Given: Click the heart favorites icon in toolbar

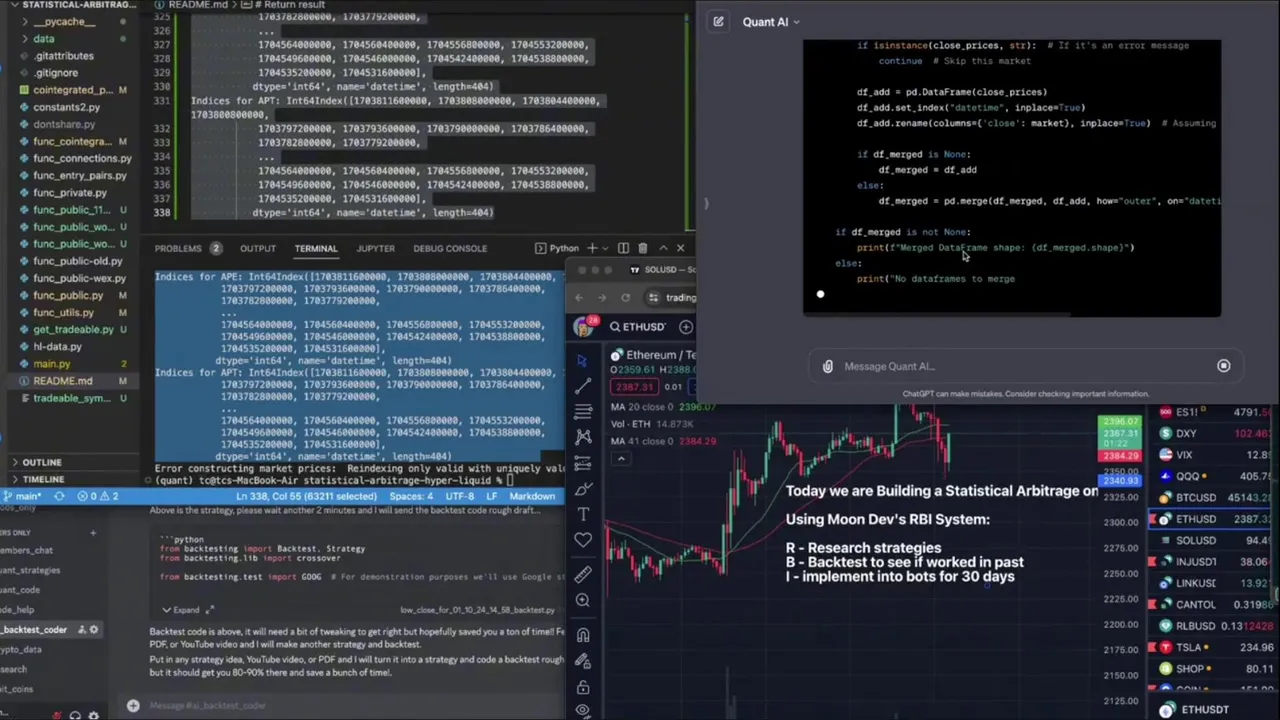Looking at the screenshot, I should coord(583,540).
